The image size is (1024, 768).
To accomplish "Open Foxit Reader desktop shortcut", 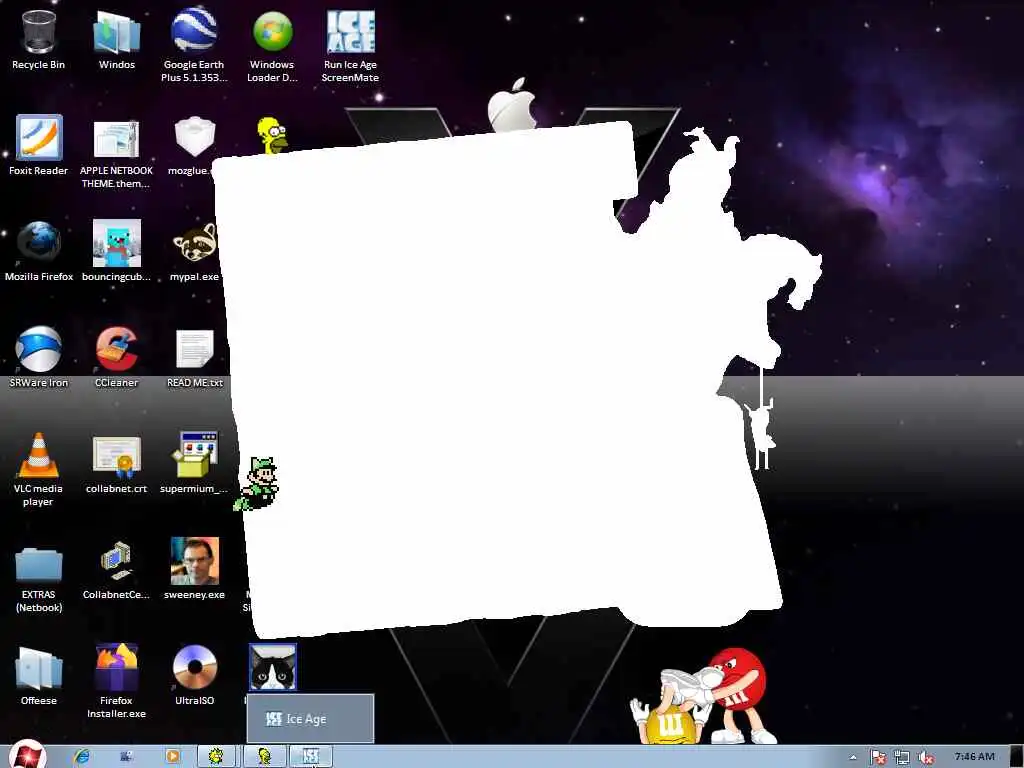I will tap(39, 146).
